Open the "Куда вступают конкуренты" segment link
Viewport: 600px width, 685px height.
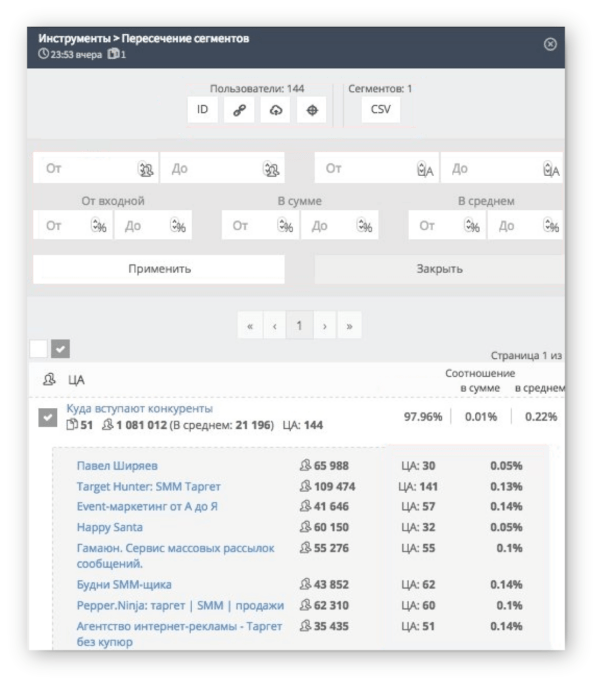pyautogui.click(x=139, y=408)
